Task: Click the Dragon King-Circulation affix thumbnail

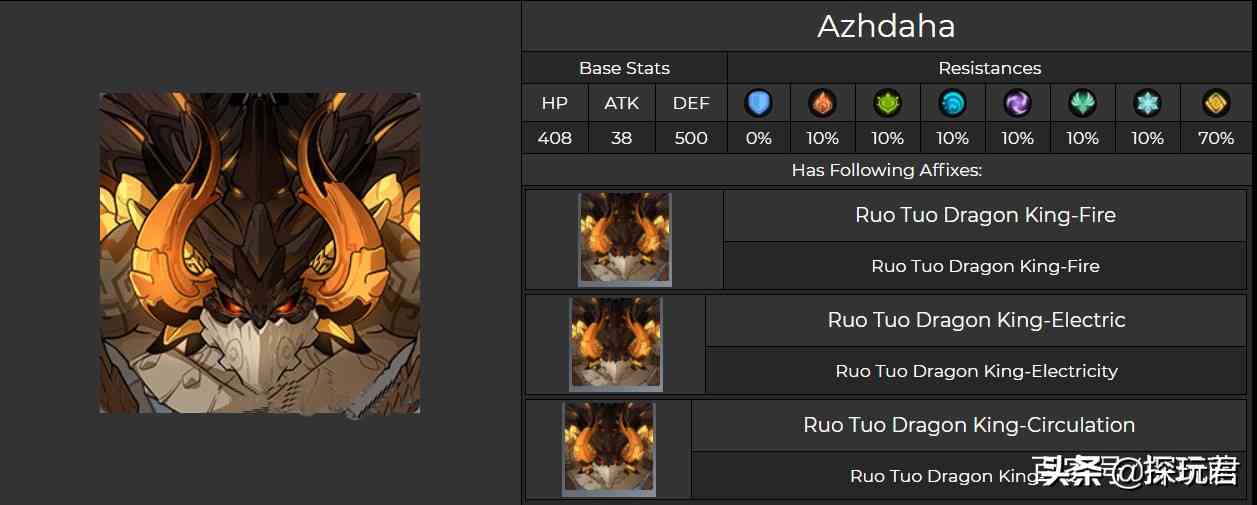Action: coord(609,448)
